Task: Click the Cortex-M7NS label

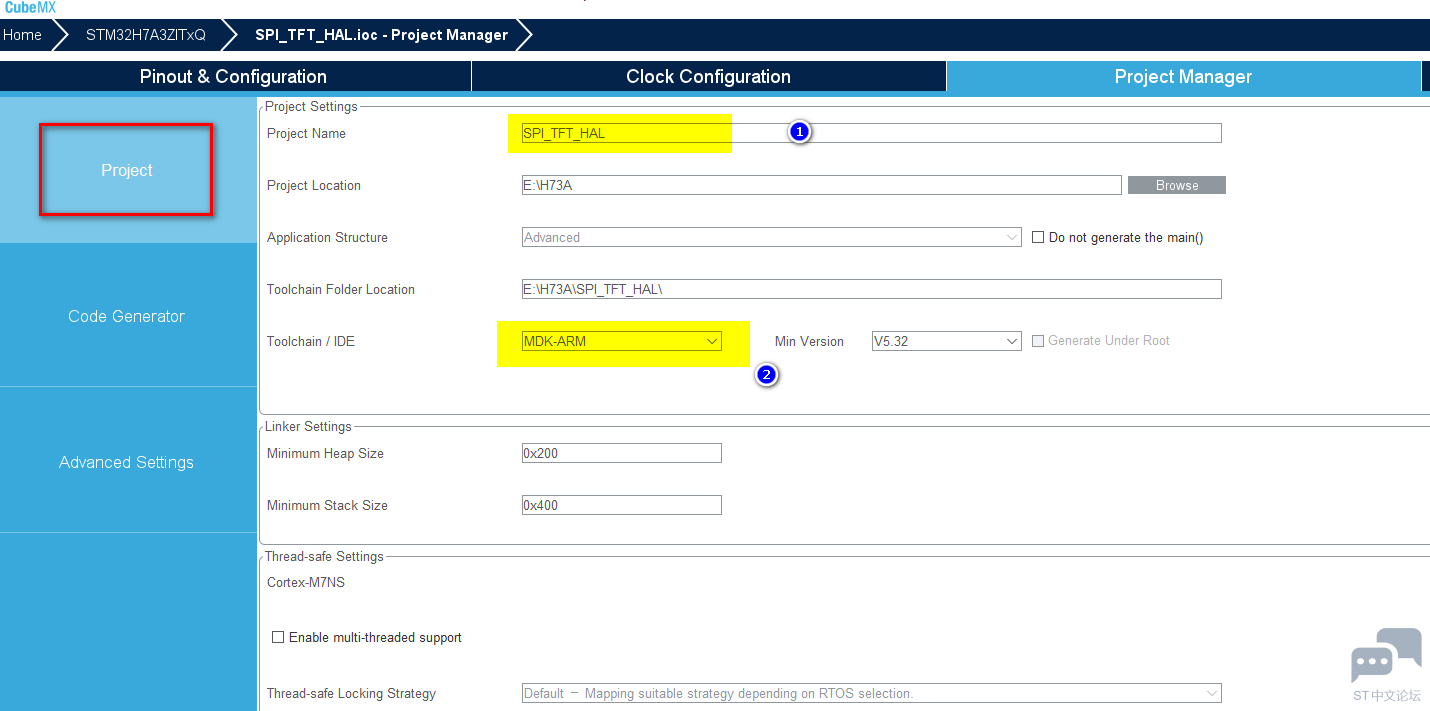Action: (306, 582)
